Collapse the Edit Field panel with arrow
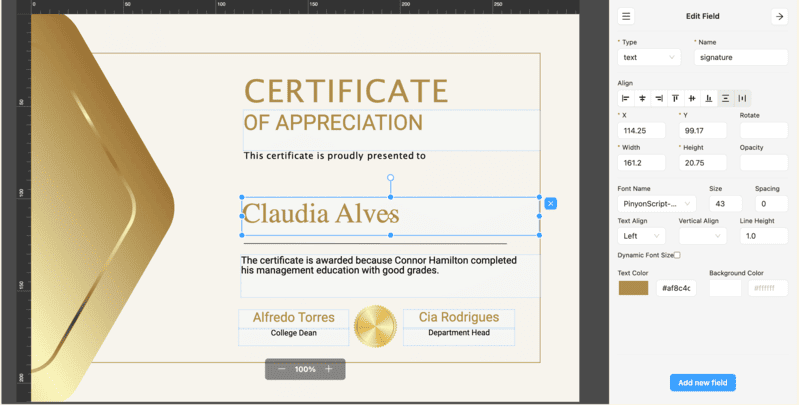 (779, 16)
